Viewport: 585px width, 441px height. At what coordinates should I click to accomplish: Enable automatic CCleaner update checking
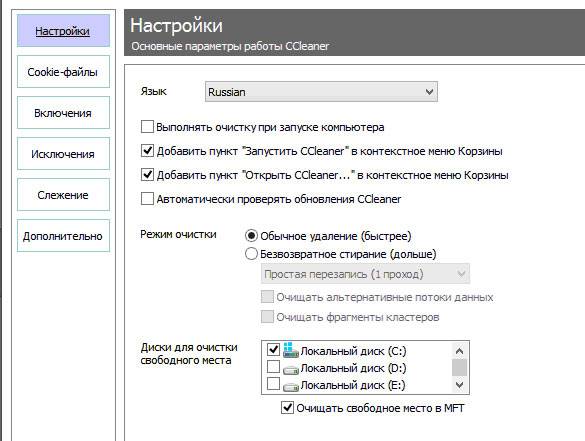pyautogui.click(x=147, y=198)
